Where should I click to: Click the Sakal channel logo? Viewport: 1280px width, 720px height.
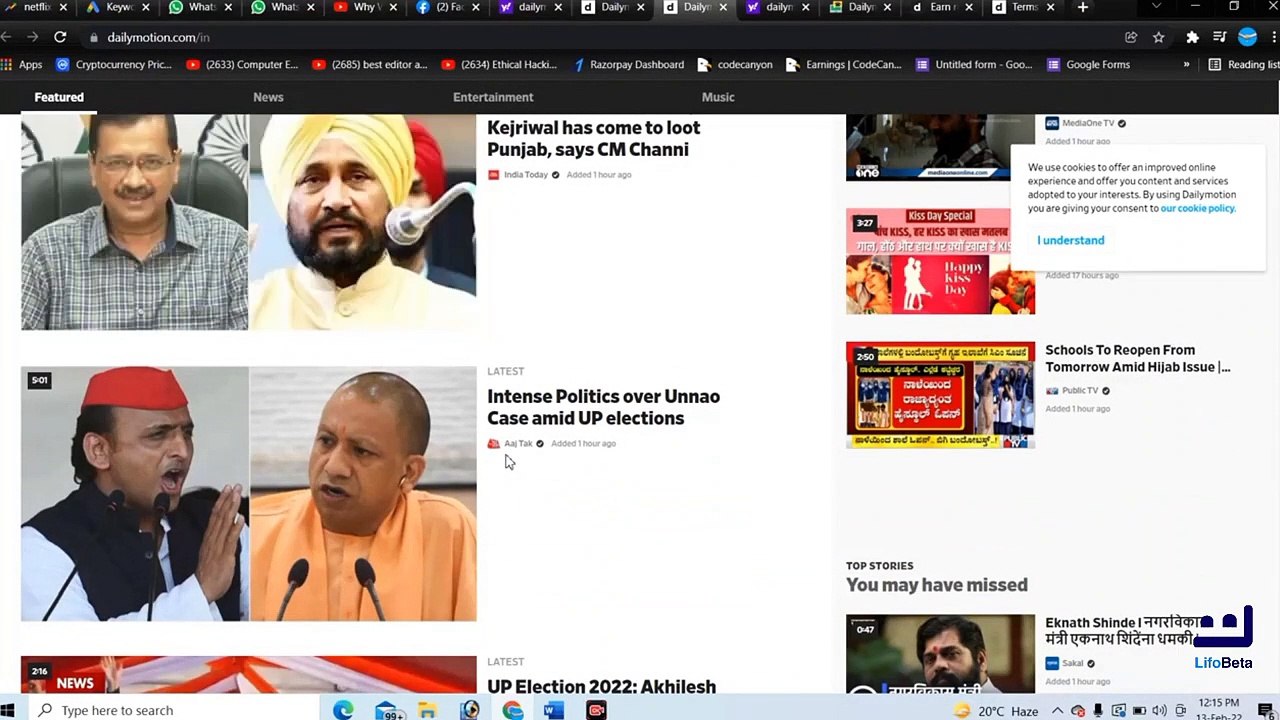click(1052, 663)
